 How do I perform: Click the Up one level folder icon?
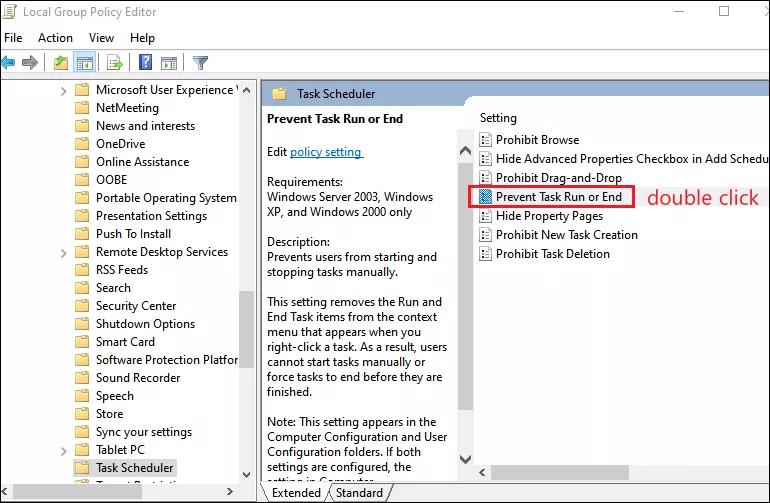coord(61,62)
